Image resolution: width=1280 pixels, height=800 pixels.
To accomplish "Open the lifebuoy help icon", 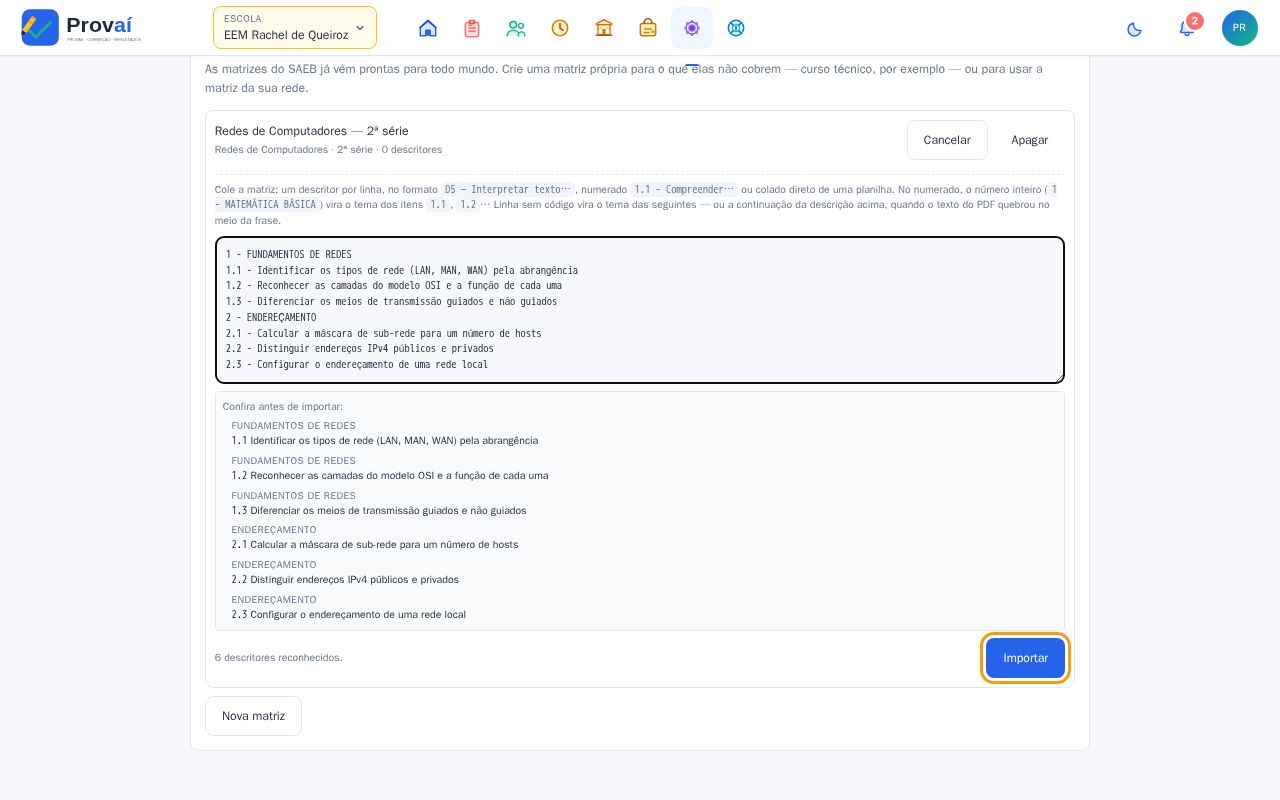I will click(x=736, y=28).
